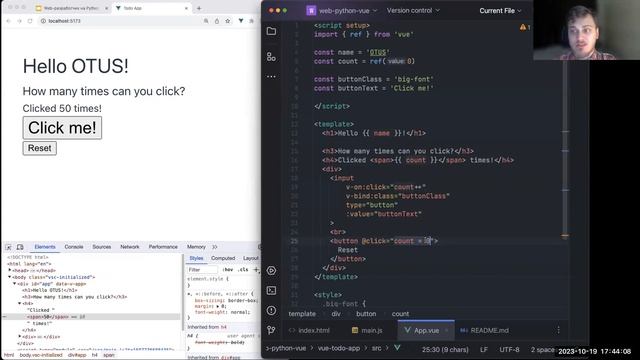Open the Layout styles tab
The image size is (640, 360).
click(251, 258)
